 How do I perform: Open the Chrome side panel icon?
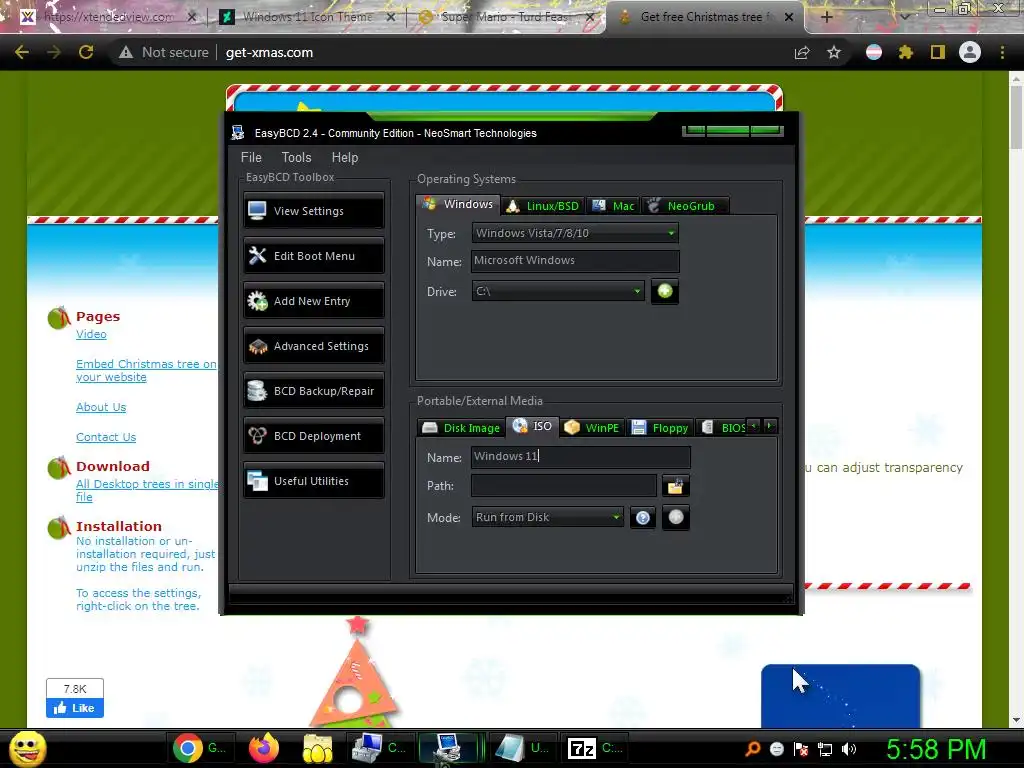tap(938, 52)
